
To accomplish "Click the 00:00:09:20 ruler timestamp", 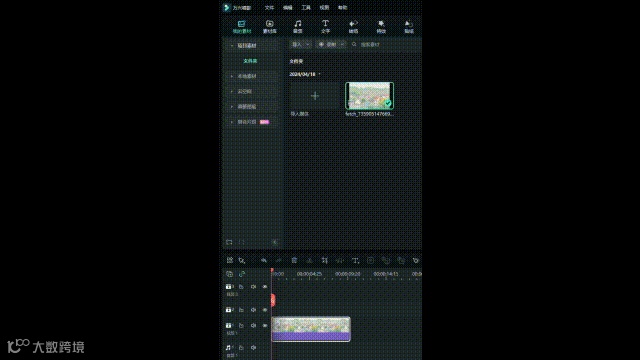I will pyautogui.click(x=348, y=274).
